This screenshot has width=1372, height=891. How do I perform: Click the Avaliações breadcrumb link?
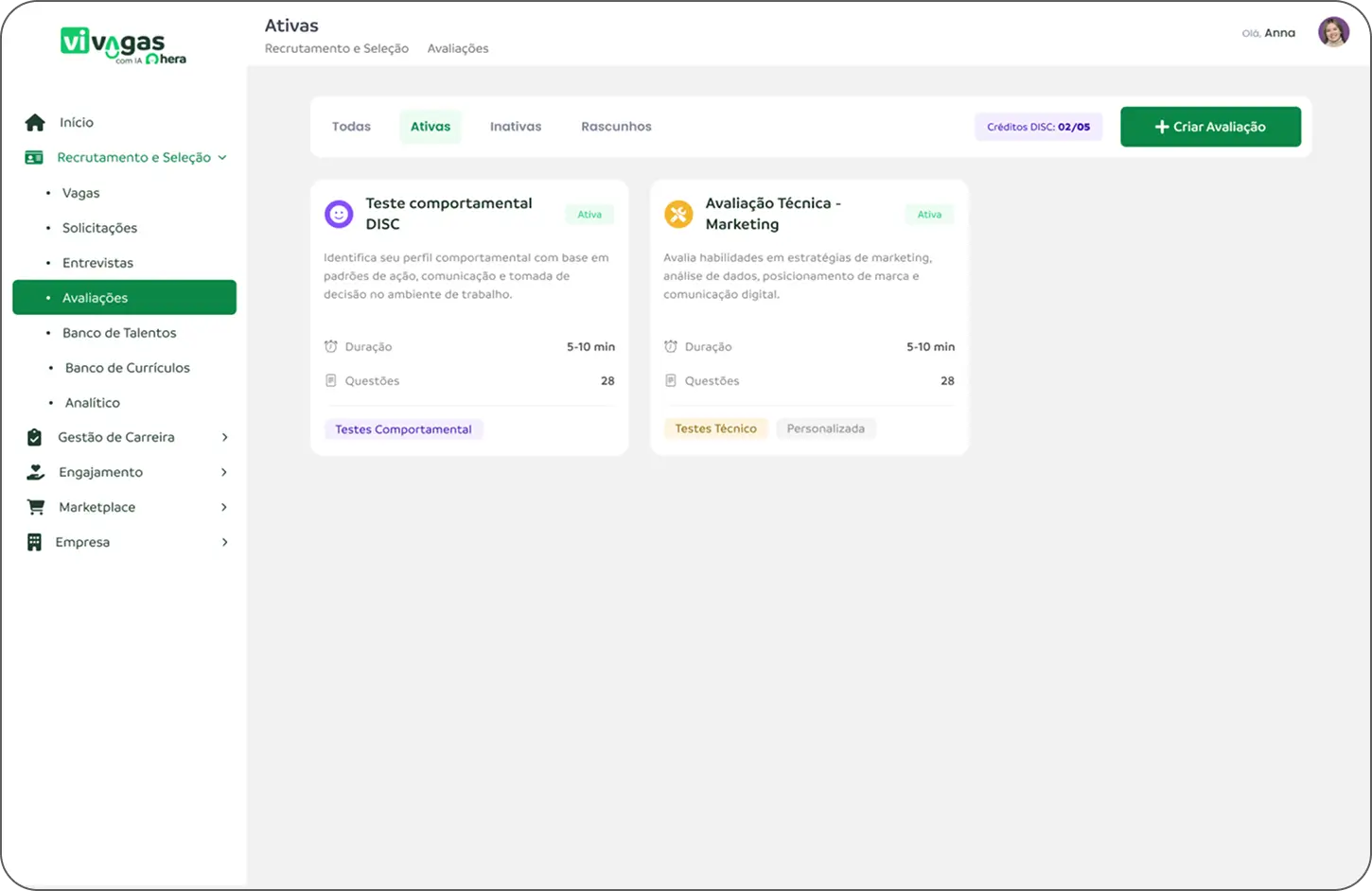click(458, 48)
